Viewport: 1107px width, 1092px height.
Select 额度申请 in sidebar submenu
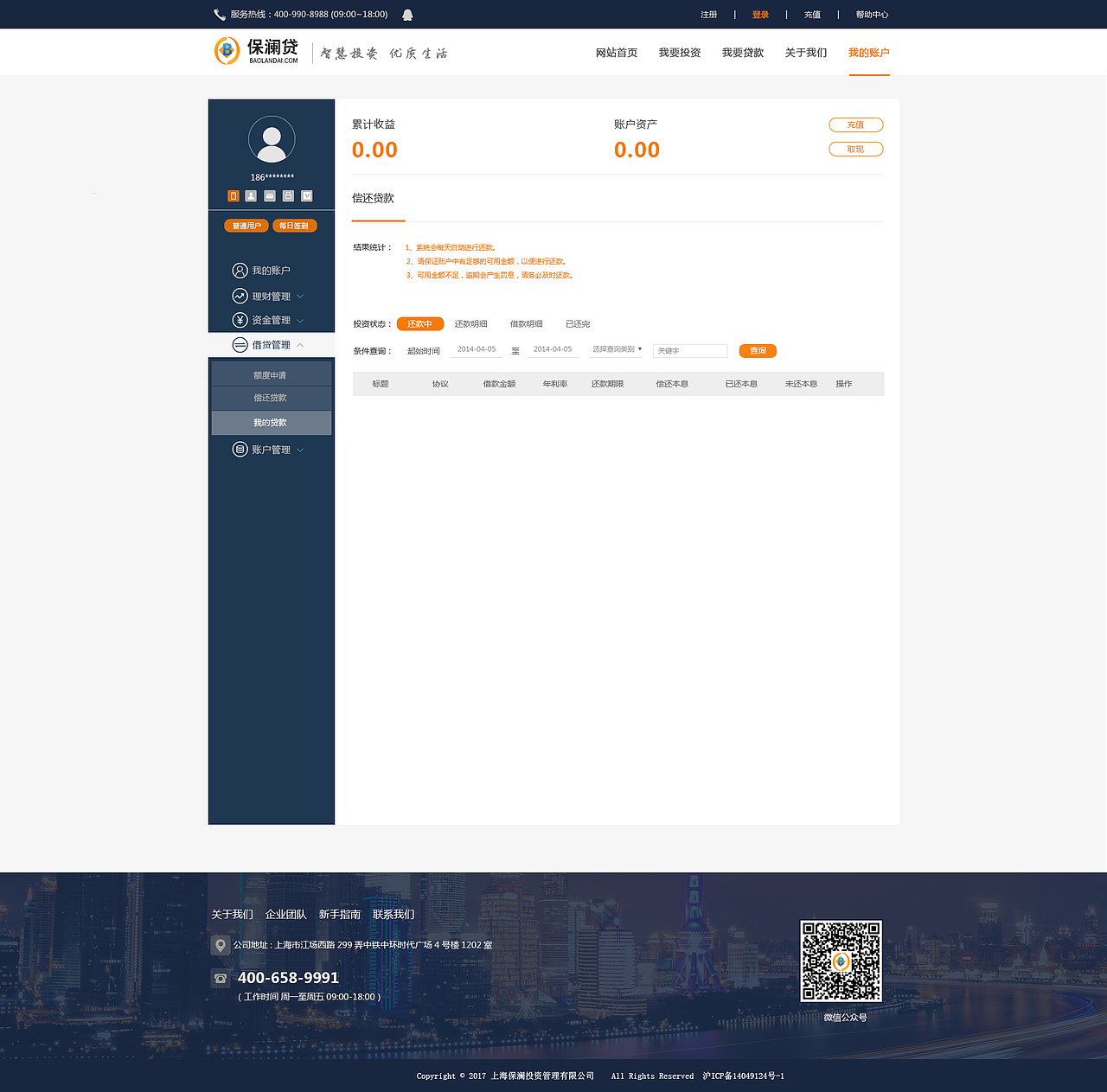(272, 375)
